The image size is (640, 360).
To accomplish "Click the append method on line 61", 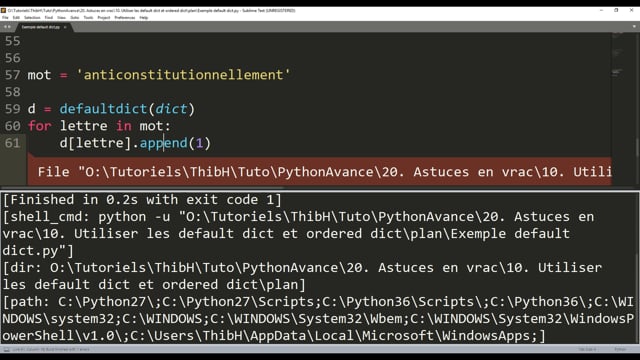I will pos(163,143).
